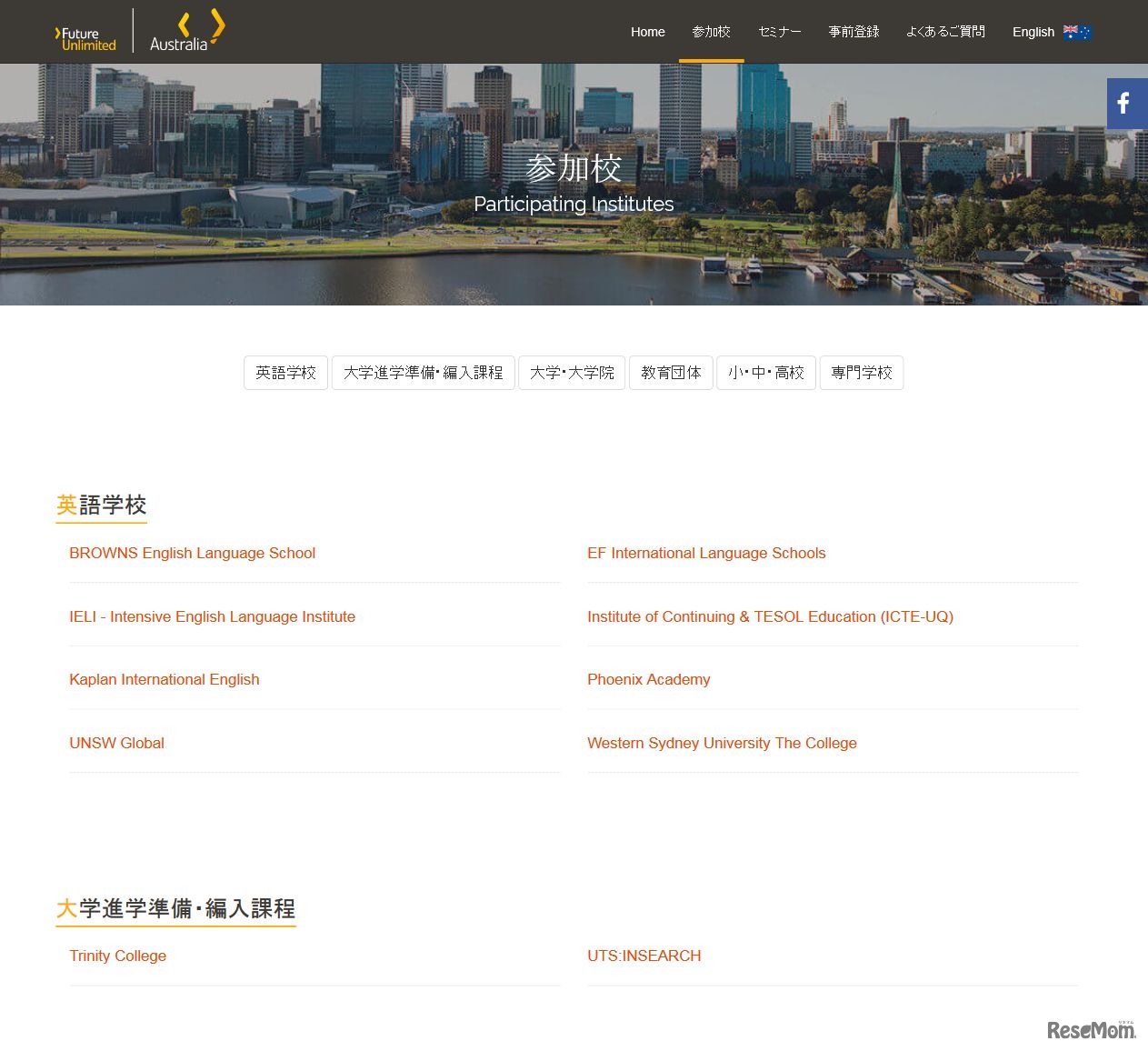Open the 参加校 navigation item
This screenshot has width=1148, height=1051.
711,32
